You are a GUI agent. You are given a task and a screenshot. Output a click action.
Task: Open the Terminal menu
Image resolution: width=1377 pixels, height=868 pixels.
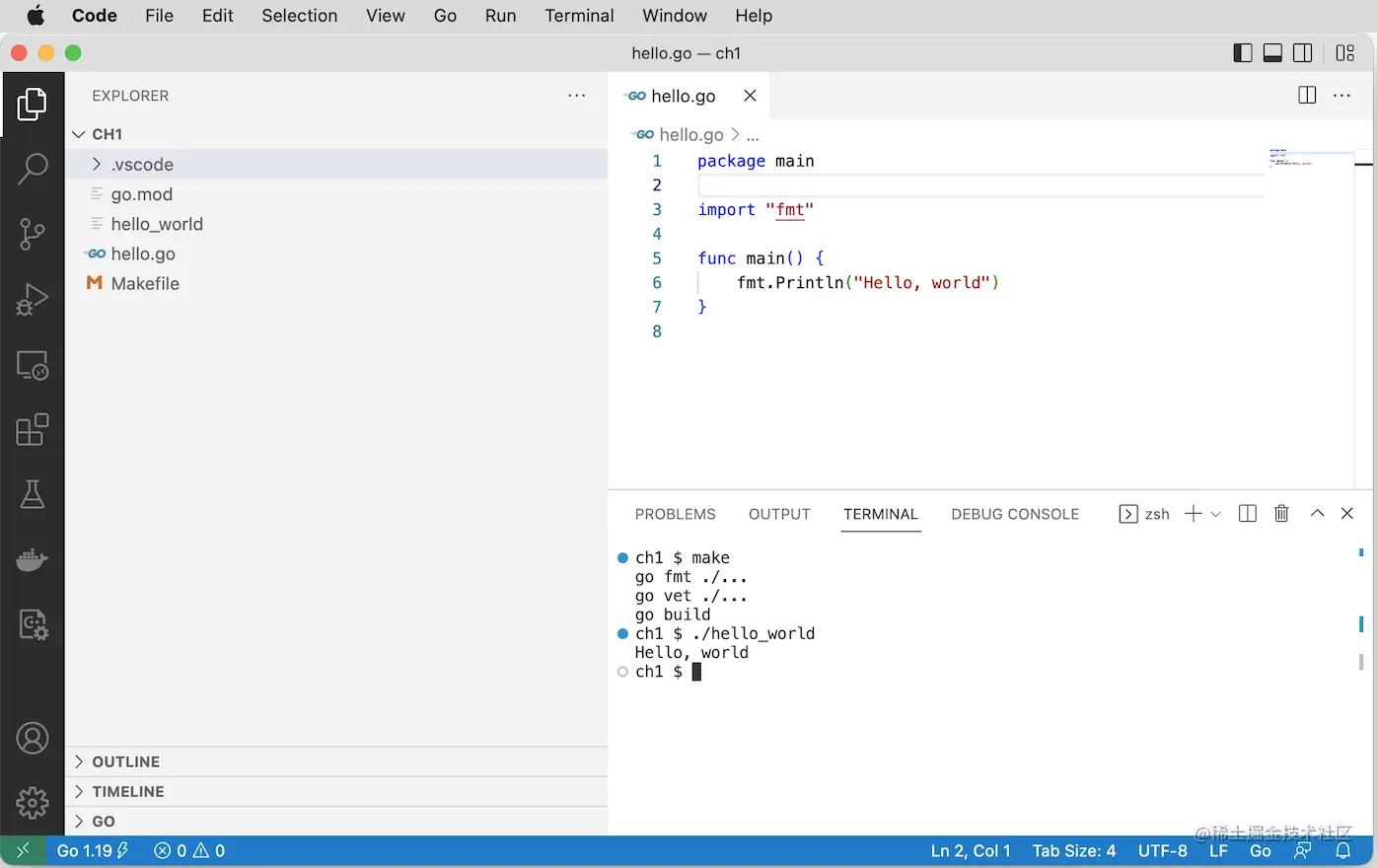(579, 16)
